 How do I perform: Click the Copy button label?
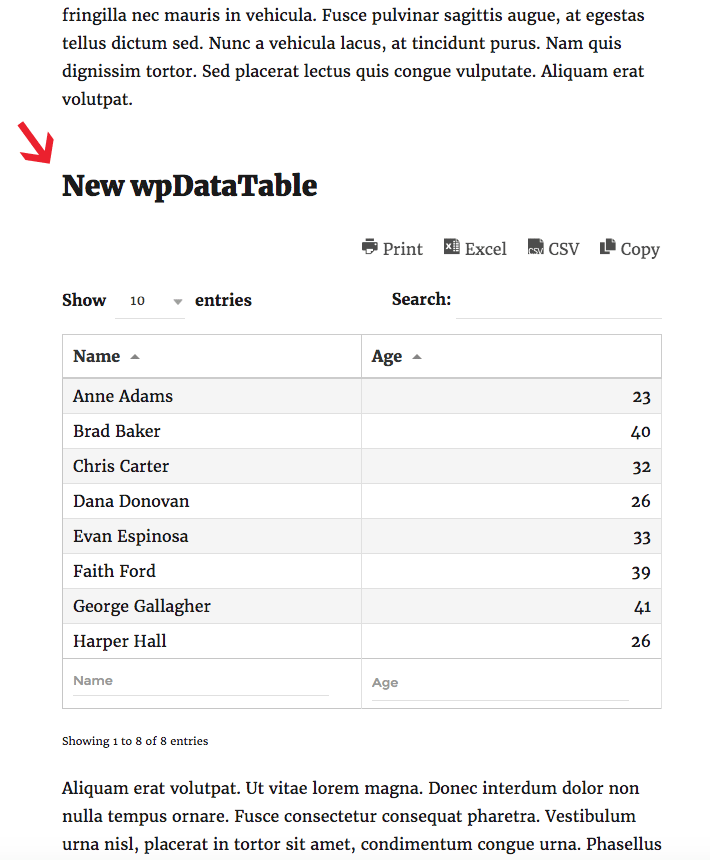[x=640, y=249]
